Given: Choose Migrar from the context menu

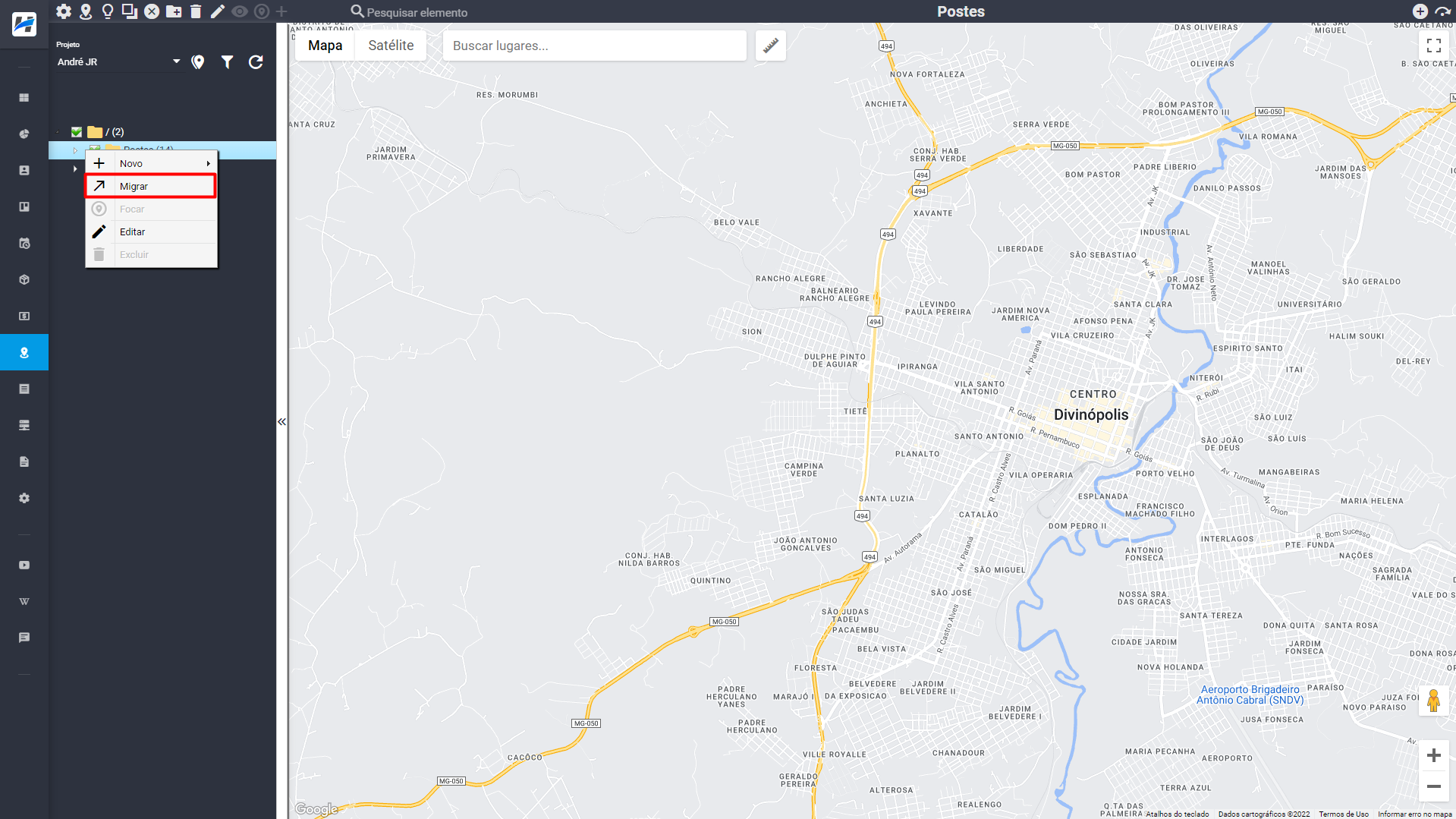Looking at the screenshot, I should click(x=152, y=186).
